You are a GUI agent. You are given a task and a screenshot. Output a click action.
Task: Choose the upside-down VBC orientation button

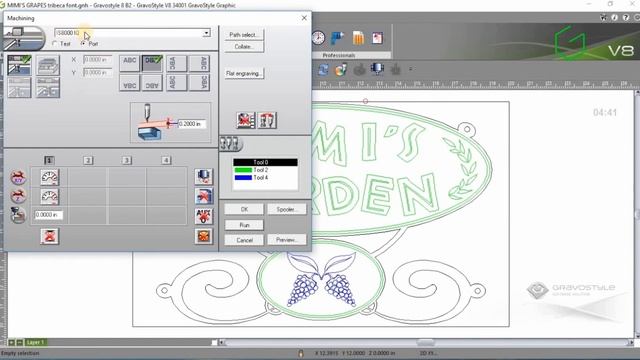coord(129,83)
